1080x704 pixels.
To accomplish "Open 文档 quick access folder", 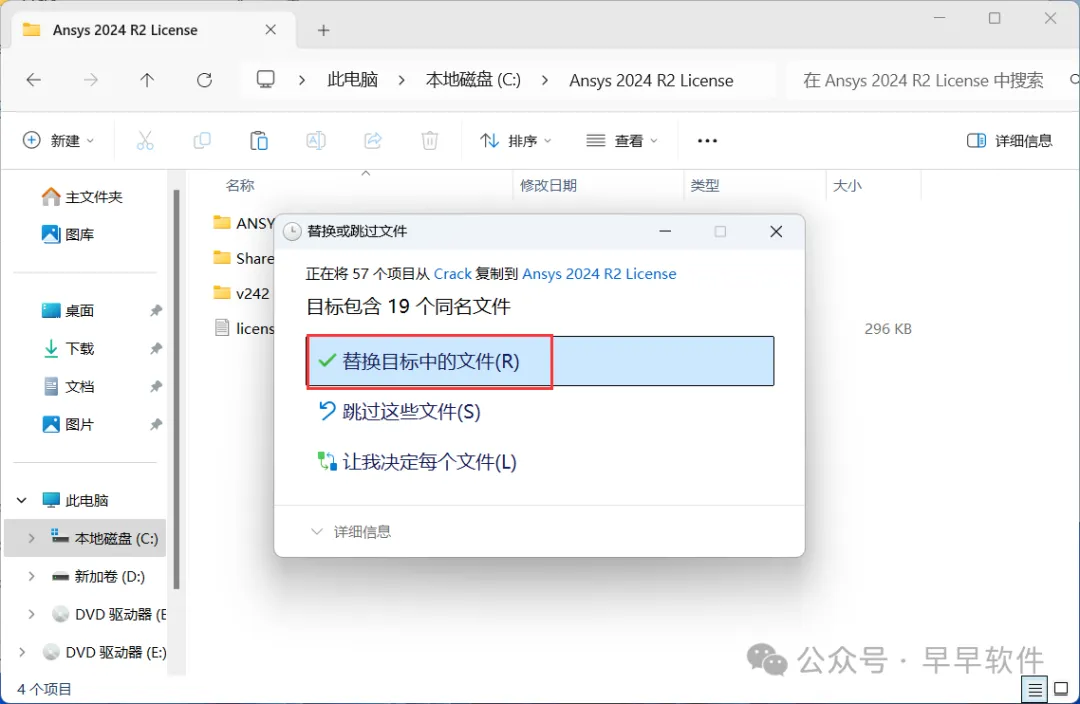I will (x=68, y=386).
